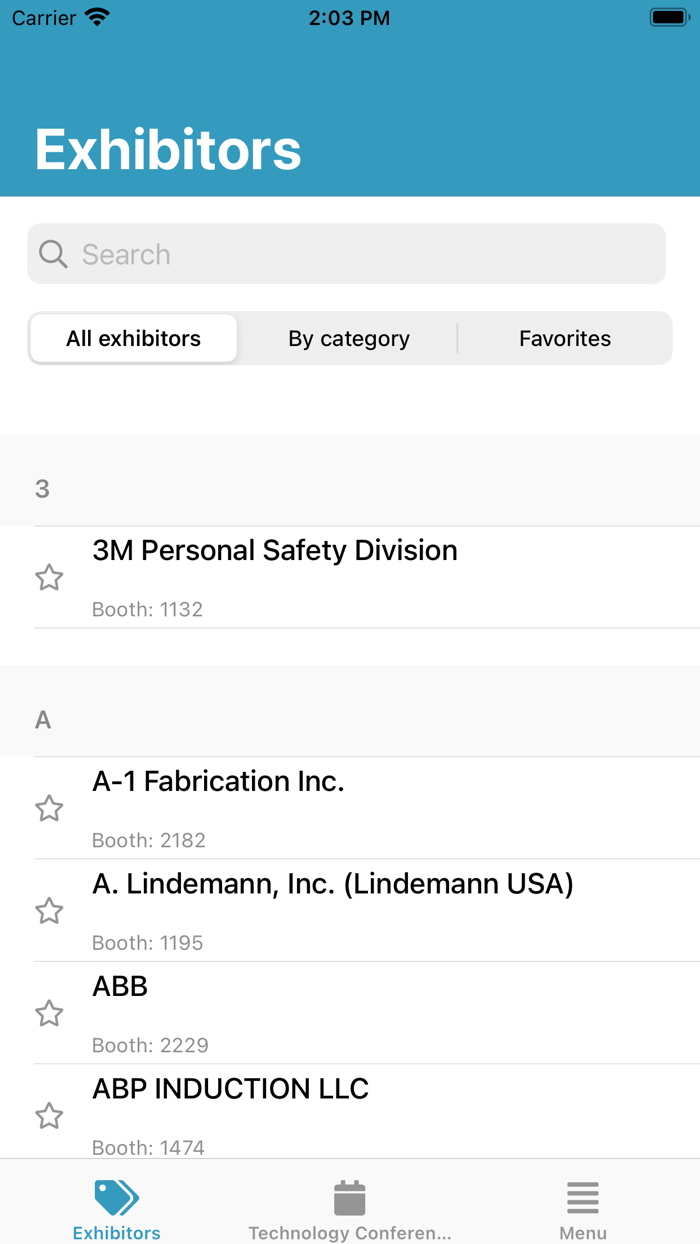The height and width of the screenshot is (1244, 700).
Task: Click into the Search field
Action: (x=360, y=254)
